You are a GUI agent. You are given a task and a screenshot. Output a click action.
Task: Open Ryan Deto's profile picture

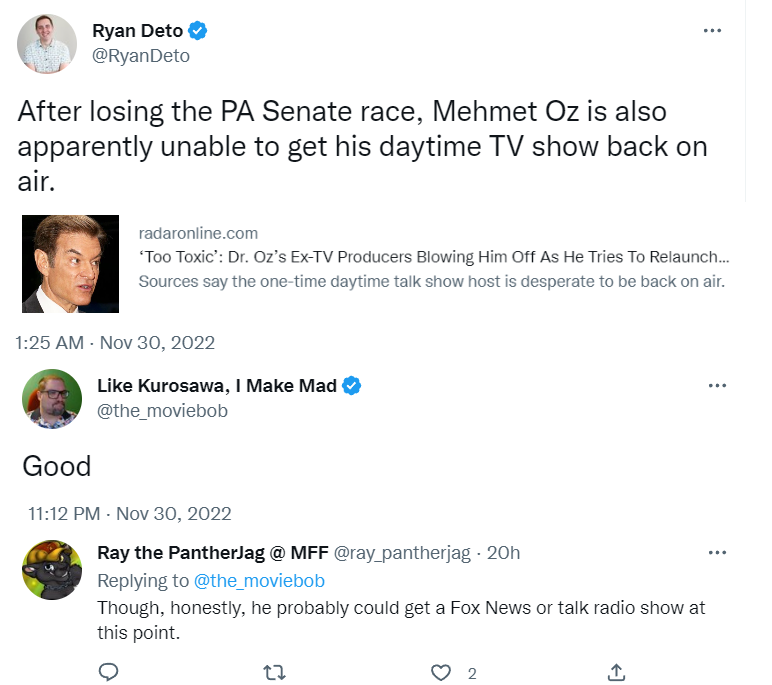pos(48,45)
